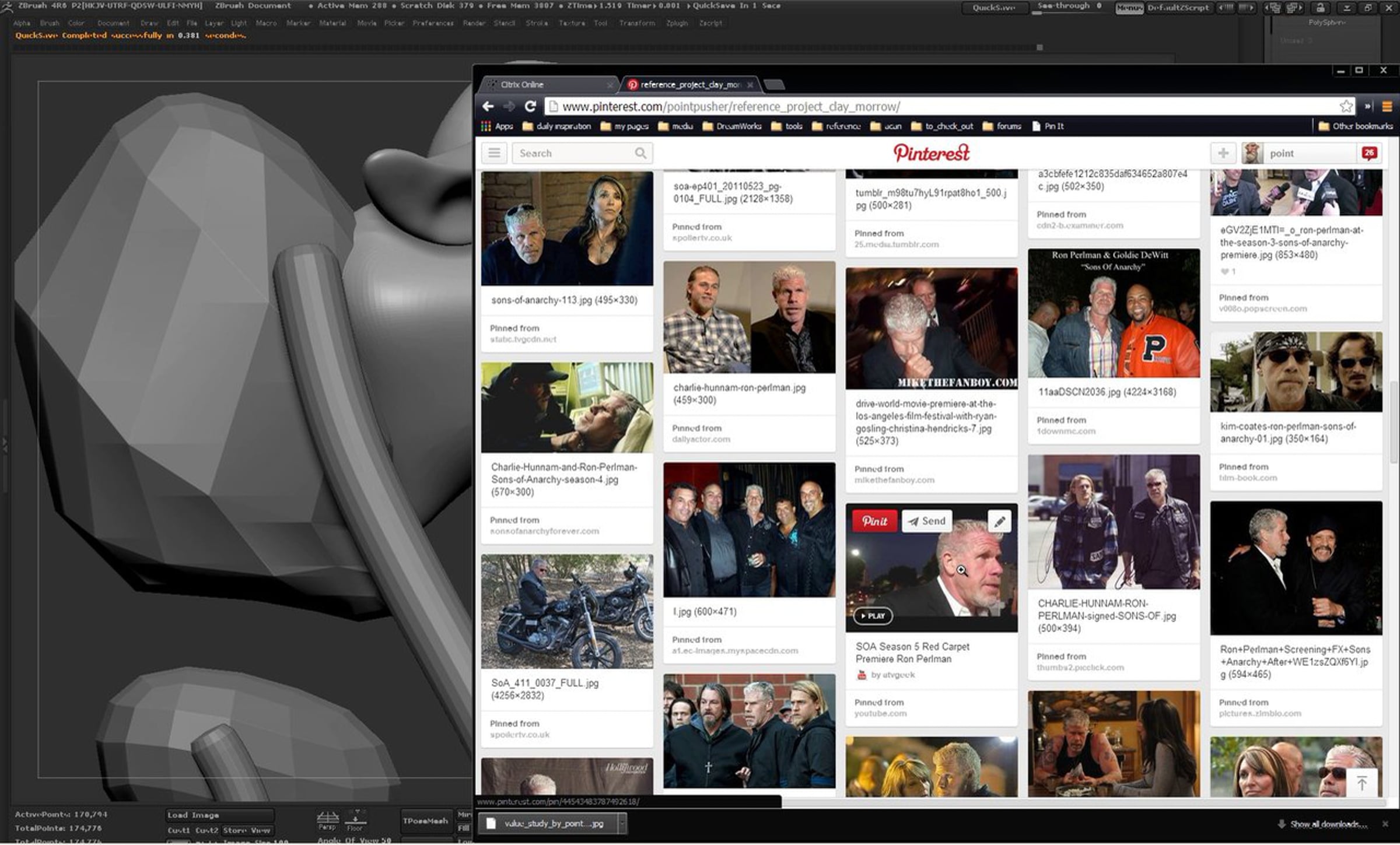Open the Chrome hamburger menu
The height and width of the screenshot is (845, 1400).
click(1387, 106)
